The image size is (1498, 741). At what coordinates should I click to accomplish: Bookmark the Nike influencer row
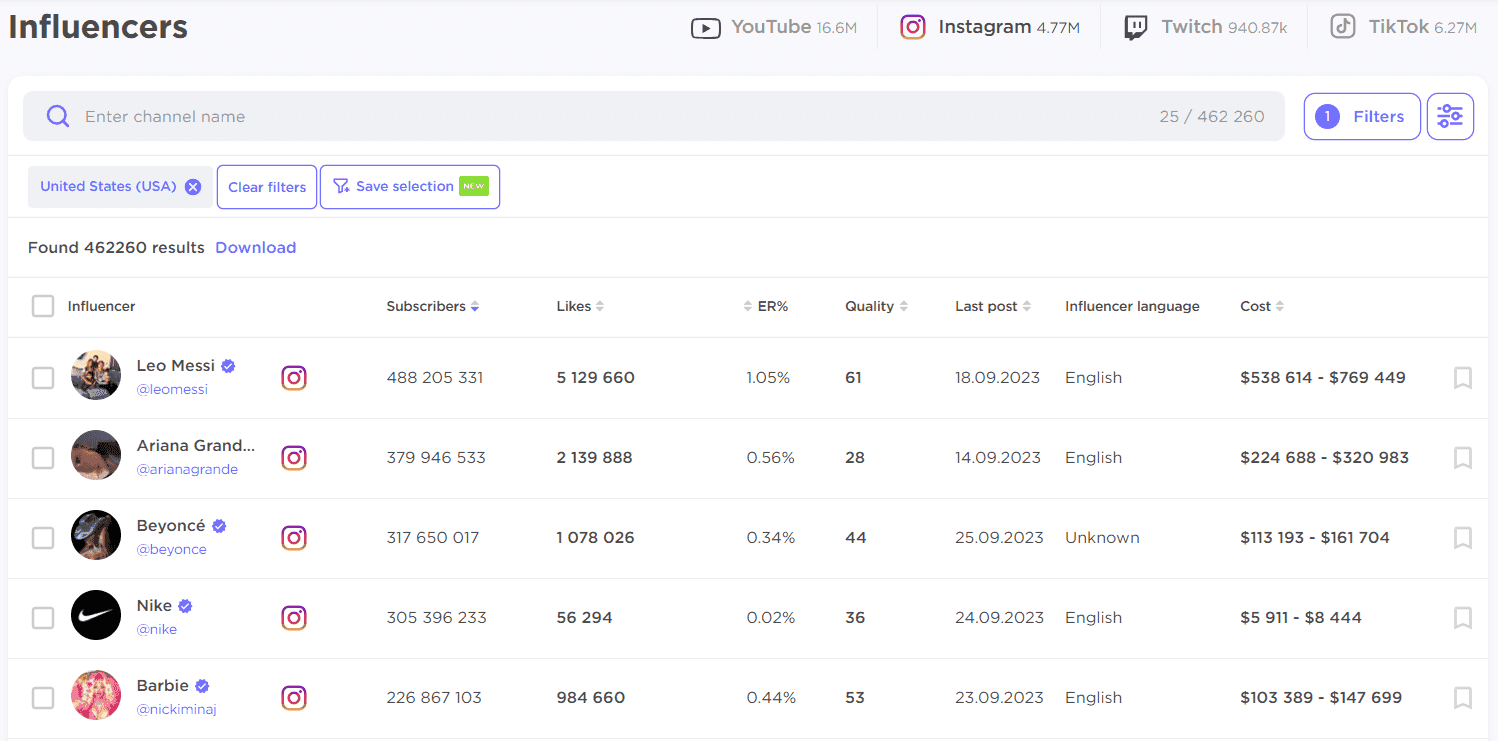(x=1462, y=618)
